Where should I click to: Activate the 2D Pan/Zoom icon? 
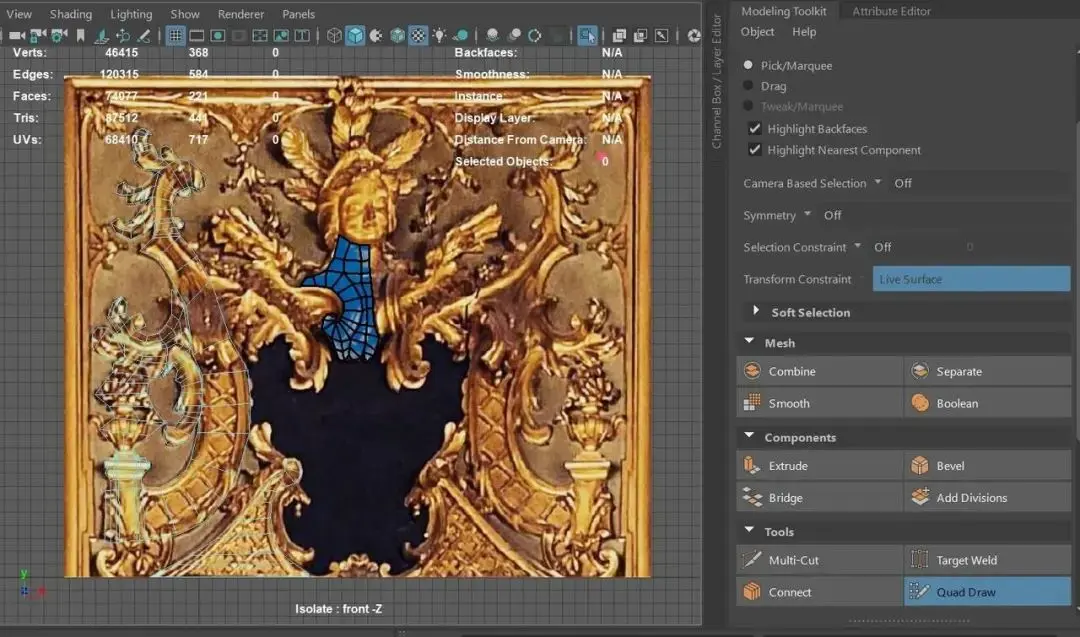coord(123,35)
